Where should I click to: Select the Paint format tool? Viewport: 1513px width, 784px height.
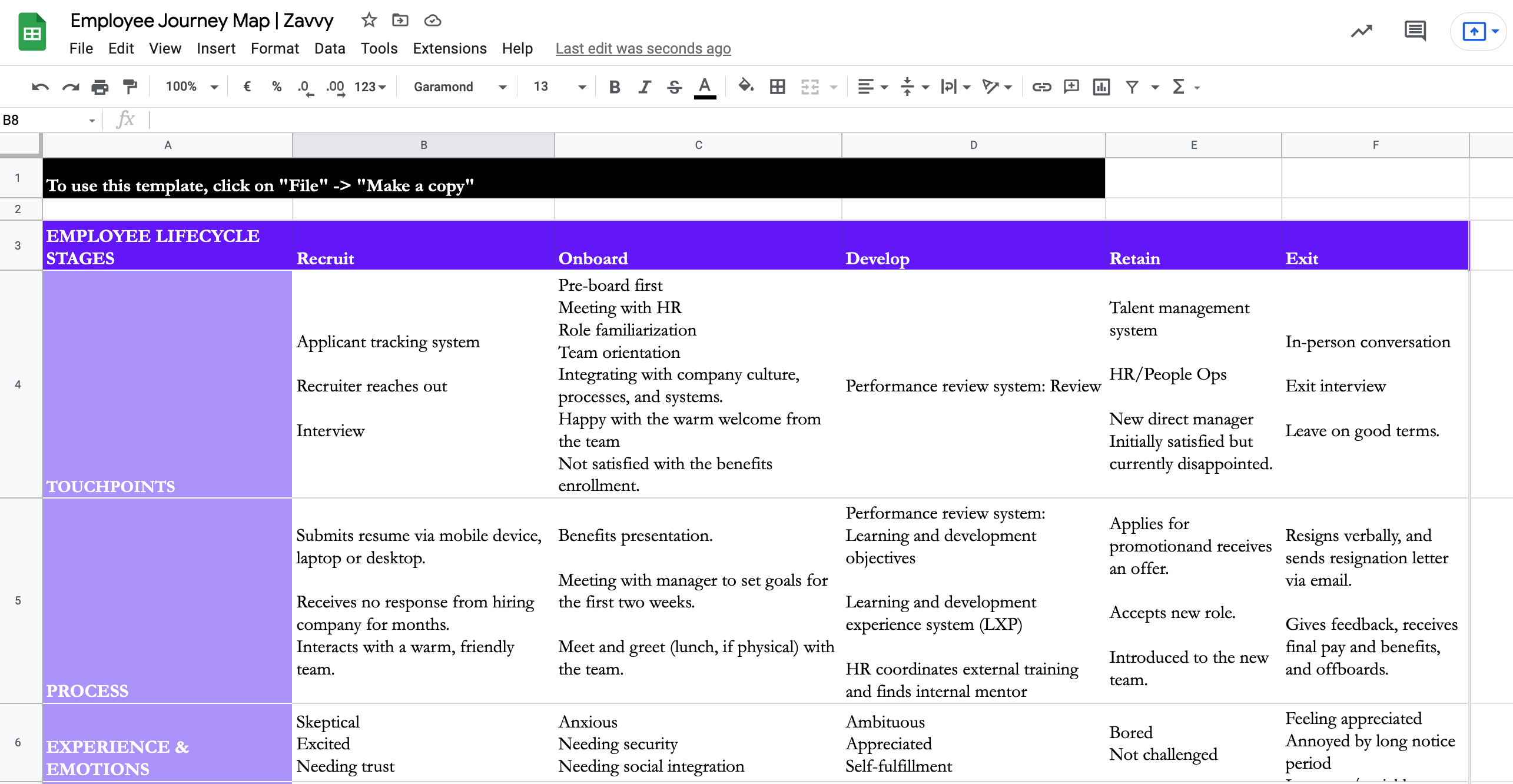(x=130, y=87)
